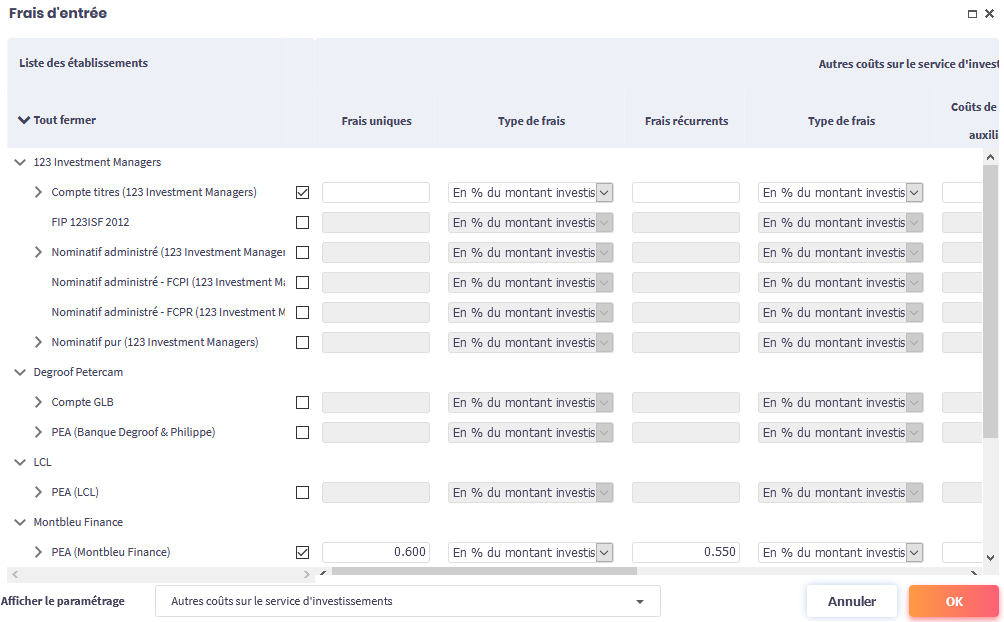Viewport: 1004px width, 622px height.
Task: Uncheck the Compte titres checkbox
Action: coord(303,192)
